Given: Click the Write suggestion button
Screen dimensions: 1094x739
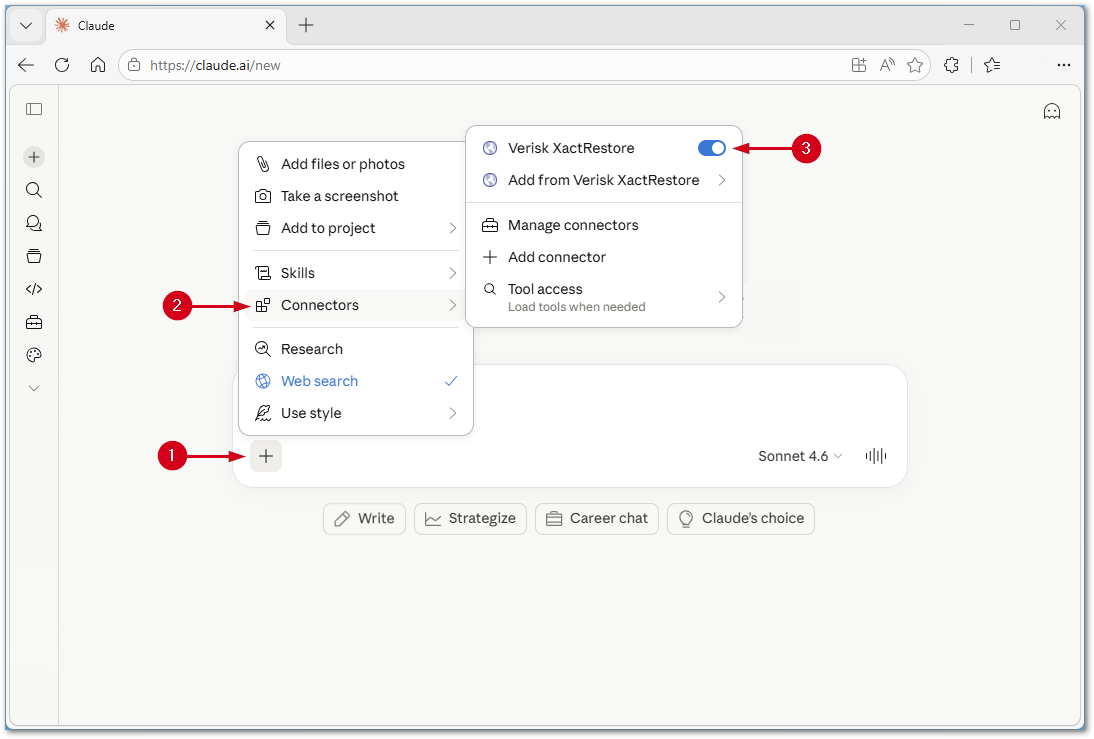Looking at the screenshot, I should tap(364, 518).
